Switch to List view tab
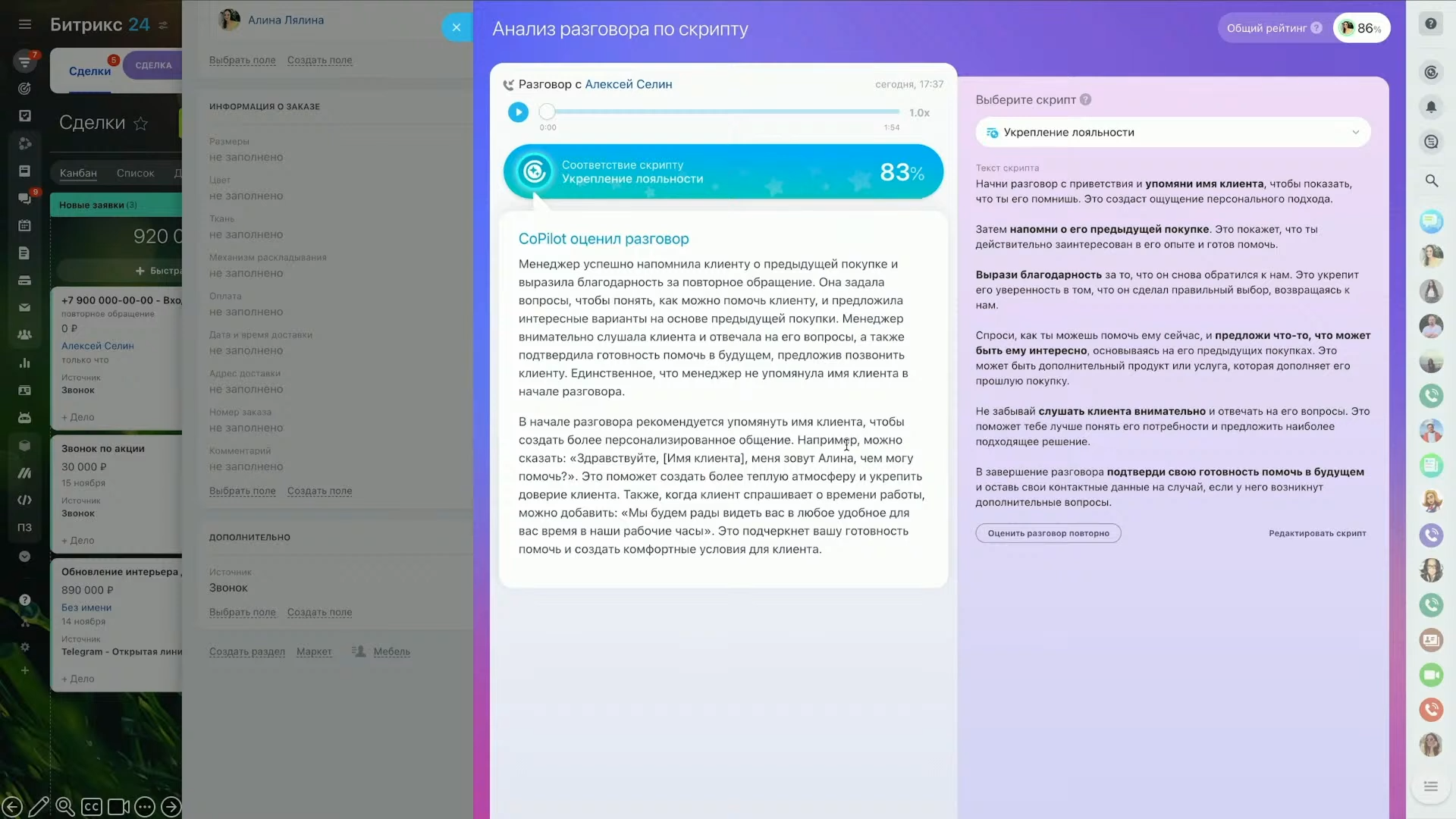1456x819 pixels. pyautogui.click(x=135, y=173)
